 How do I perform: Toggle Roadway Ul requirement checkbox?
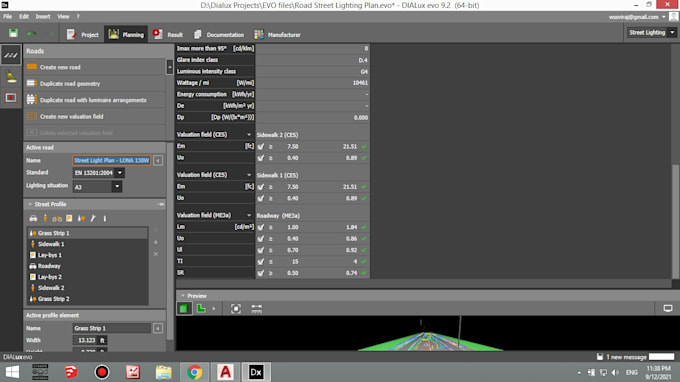(261, 250)
